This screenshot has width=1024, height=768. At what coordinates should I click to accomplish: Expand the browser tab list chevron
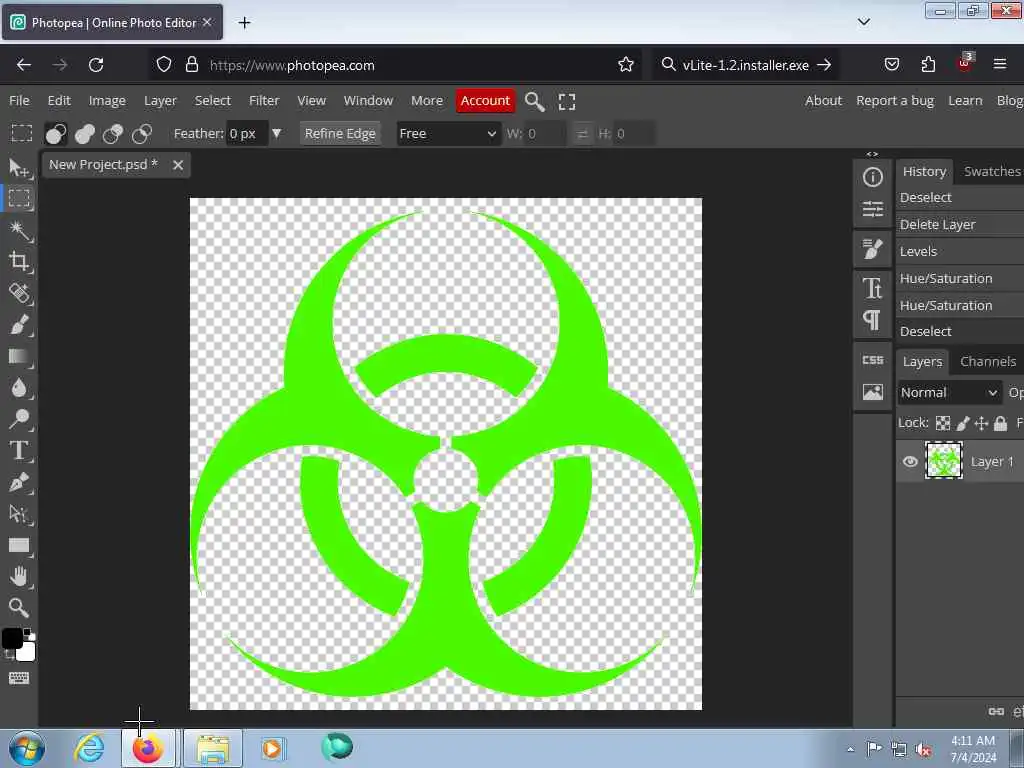[863, 22]
